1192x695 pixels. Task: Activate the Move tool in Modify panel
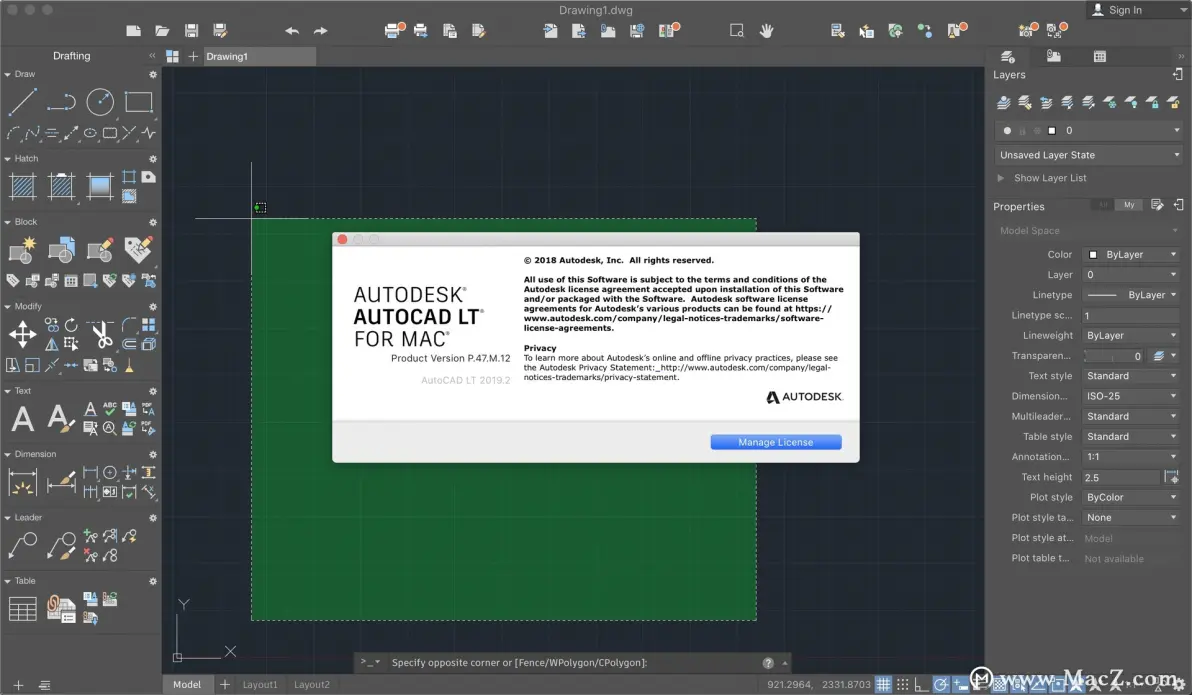(23, 334)
